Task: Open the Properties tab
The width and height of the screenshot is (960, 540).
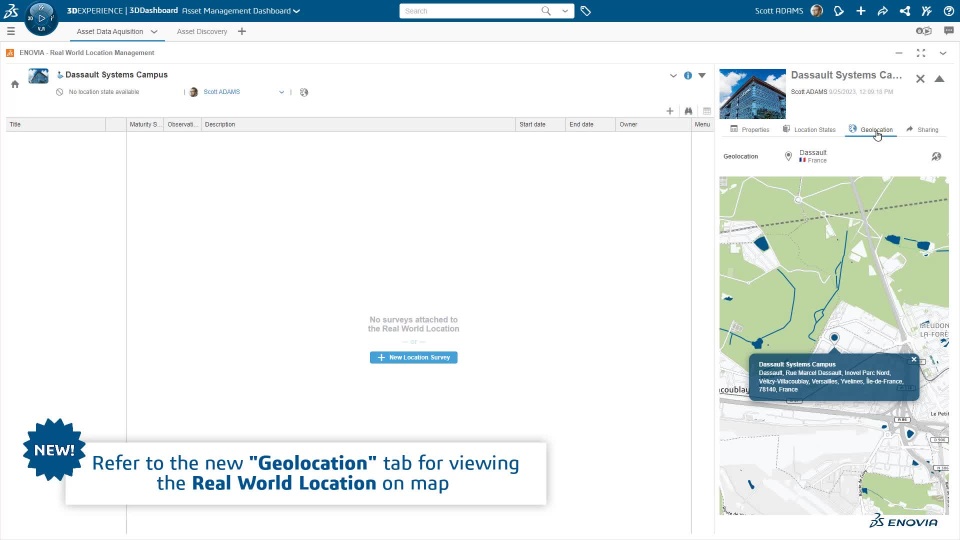Action: [749, 129]
